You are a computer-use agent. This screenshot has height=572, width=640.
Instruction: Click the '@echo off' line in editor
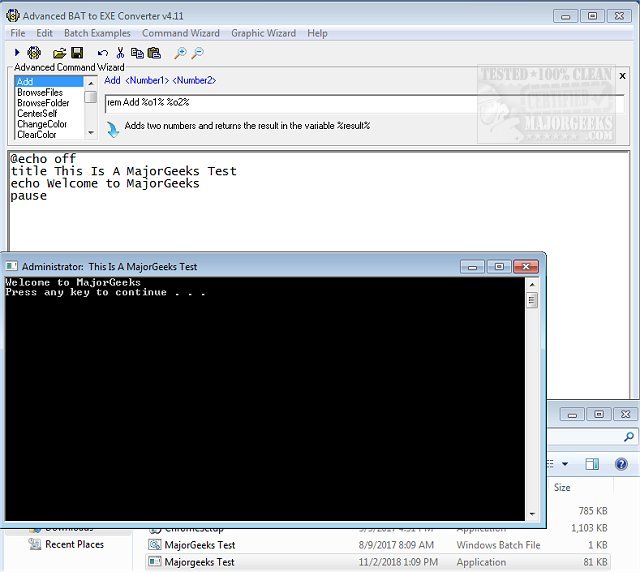[43, 158]
